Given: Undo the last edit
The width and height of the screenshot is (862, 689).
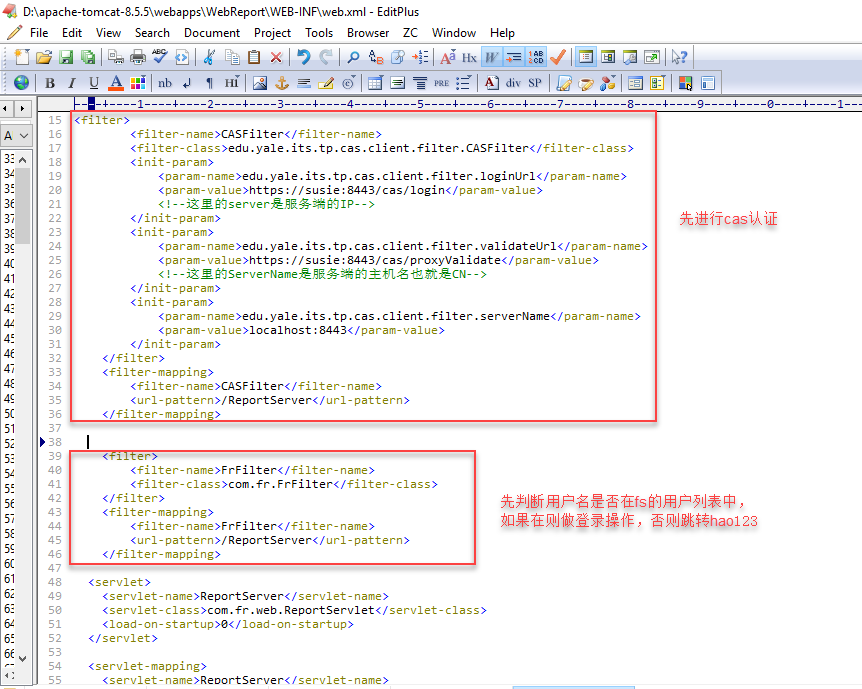Looking at the screenshot, I should (x=303, y=57).
